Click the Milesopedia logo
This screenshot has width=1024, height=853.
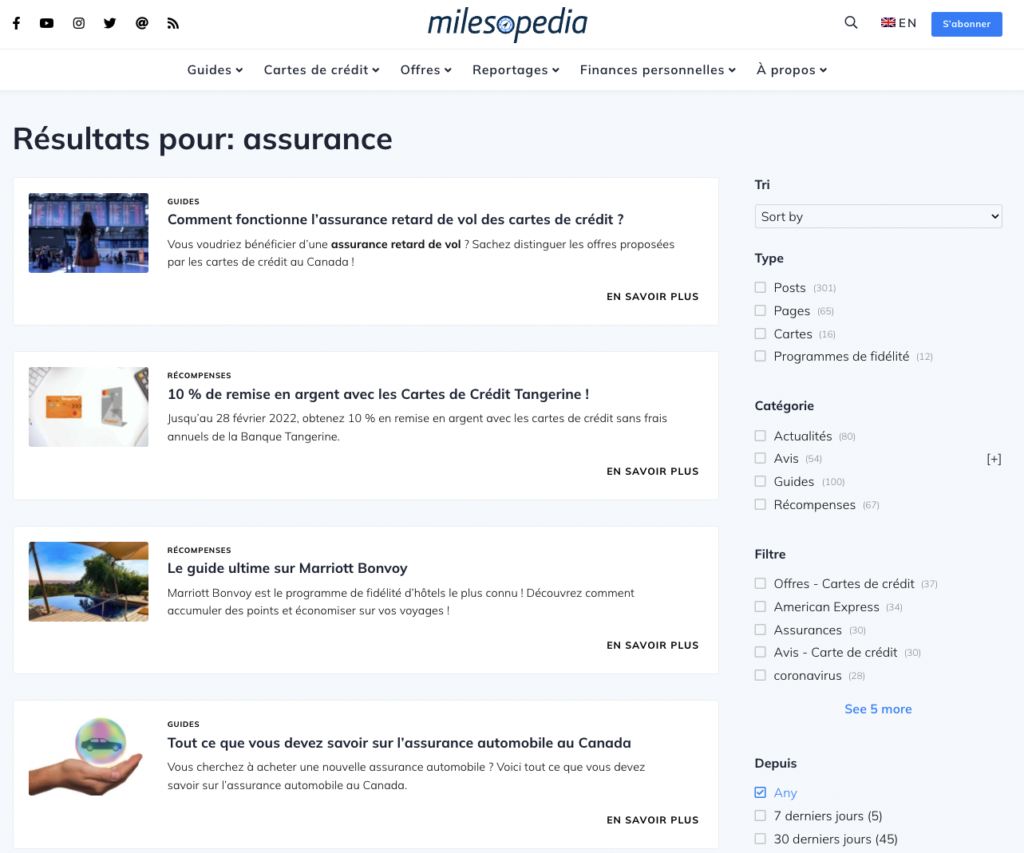pyautogui.click(x=507, y=25)
